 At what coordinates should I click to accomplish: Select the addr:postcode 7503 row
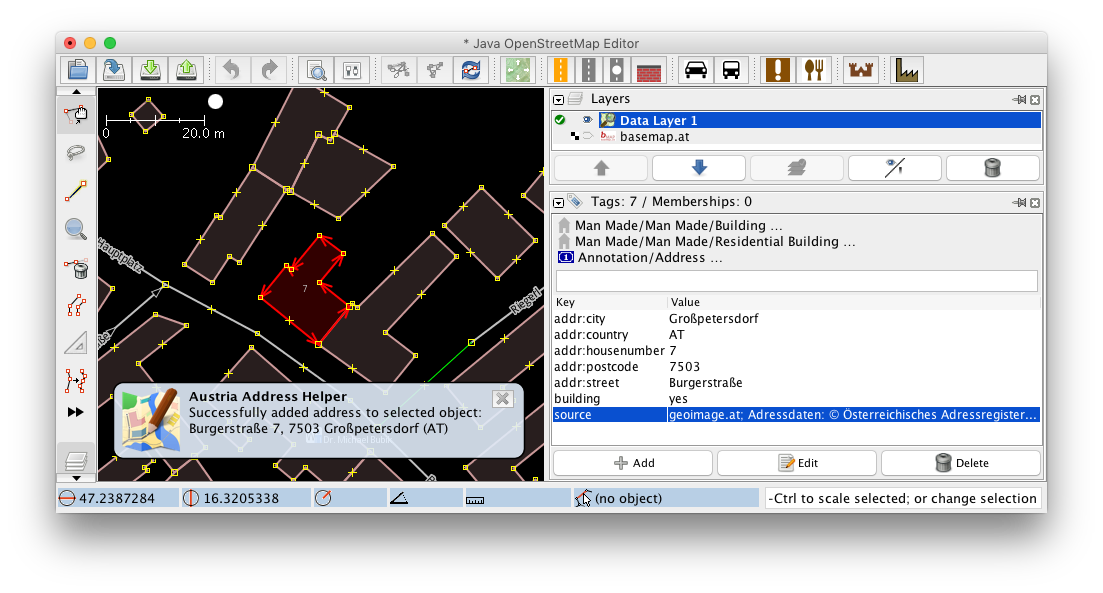796,366
